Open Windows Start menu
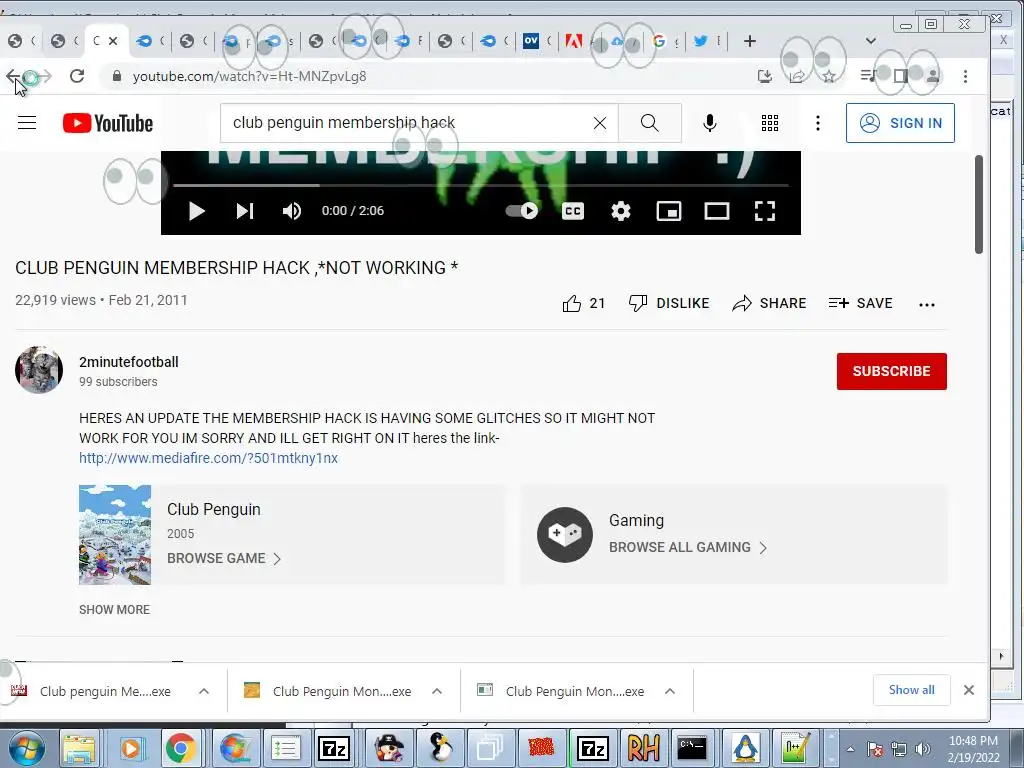Screen dimensions: 1024x768 click(x=27, y=748)
